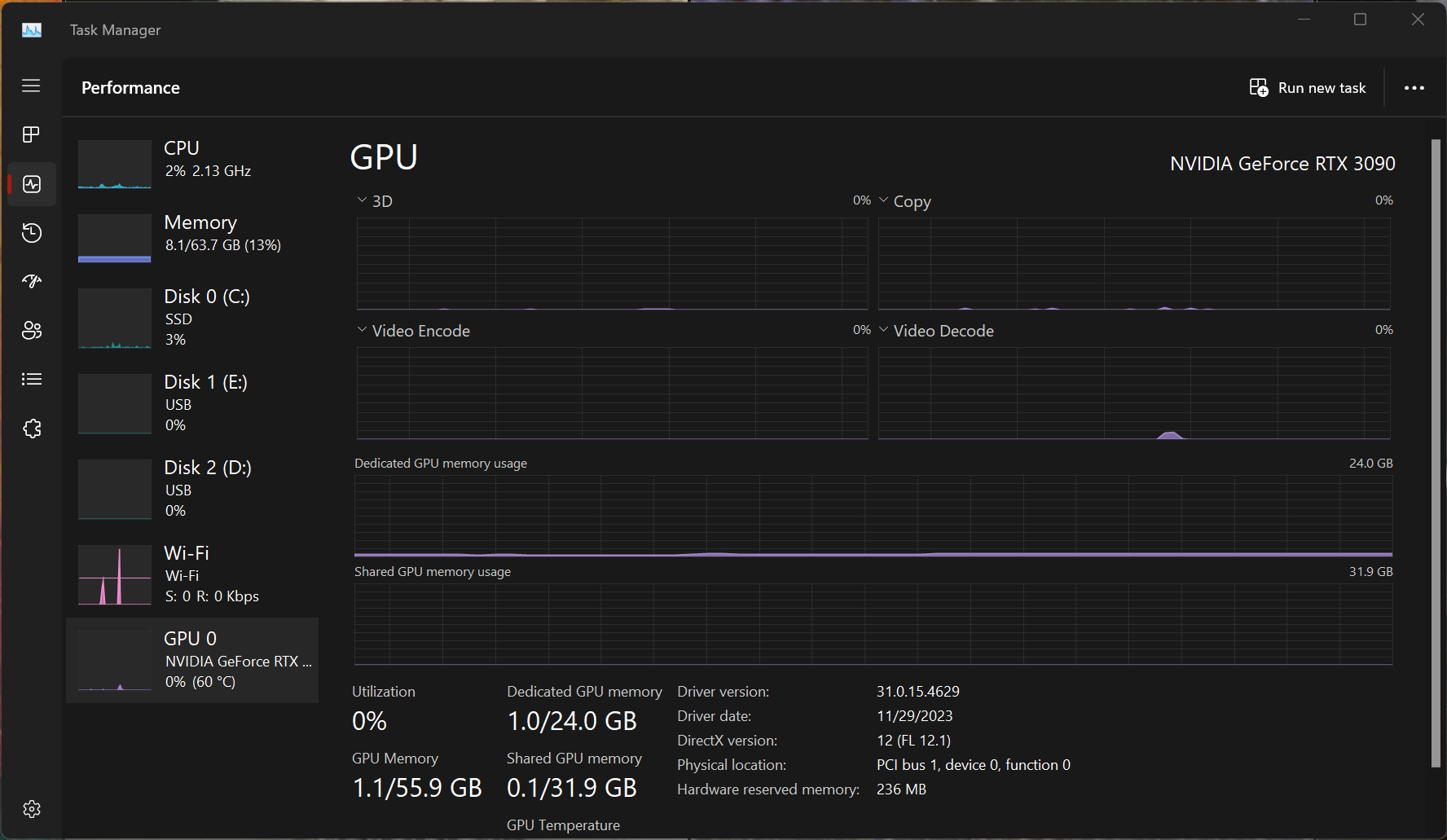
Task: Open the Copy graph engine dropdown
Action: coord(904,201)
